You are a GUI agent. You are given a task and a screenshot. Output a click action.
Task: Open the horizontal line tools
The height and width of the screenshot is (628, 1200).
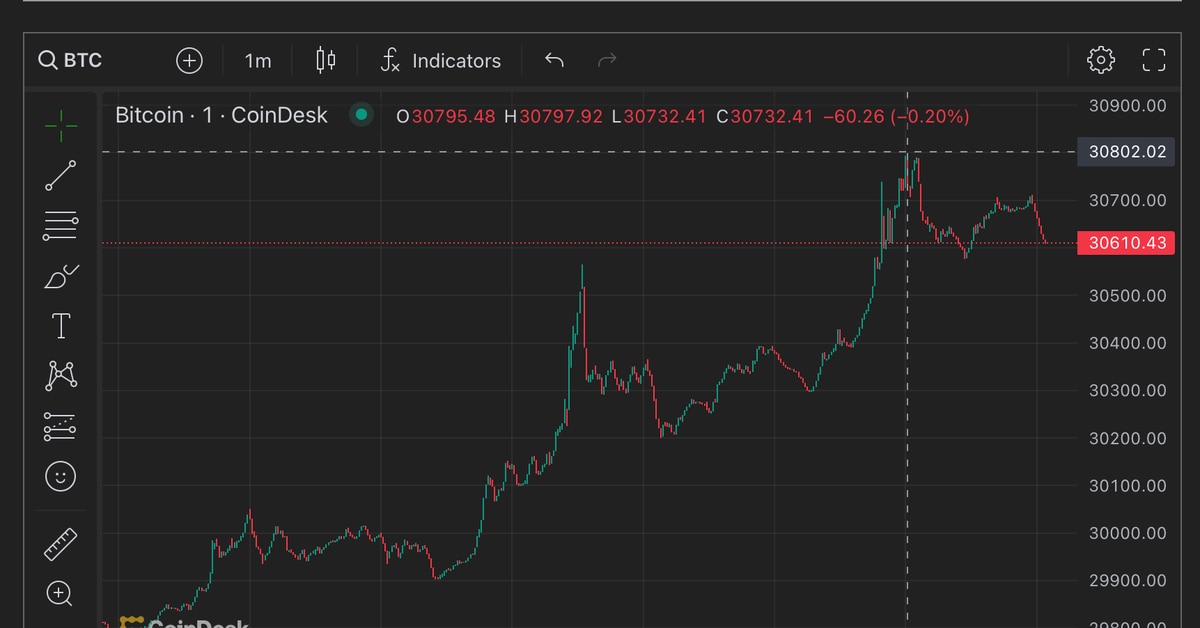click(x=60, y=225)
